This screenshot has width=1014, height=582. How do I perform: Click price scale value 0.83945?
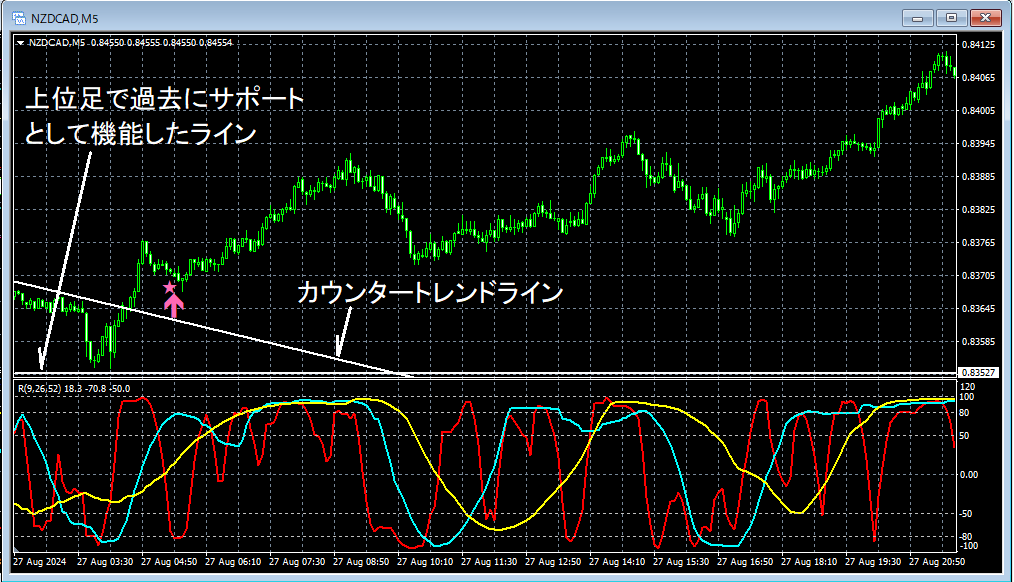coord(978,144)
